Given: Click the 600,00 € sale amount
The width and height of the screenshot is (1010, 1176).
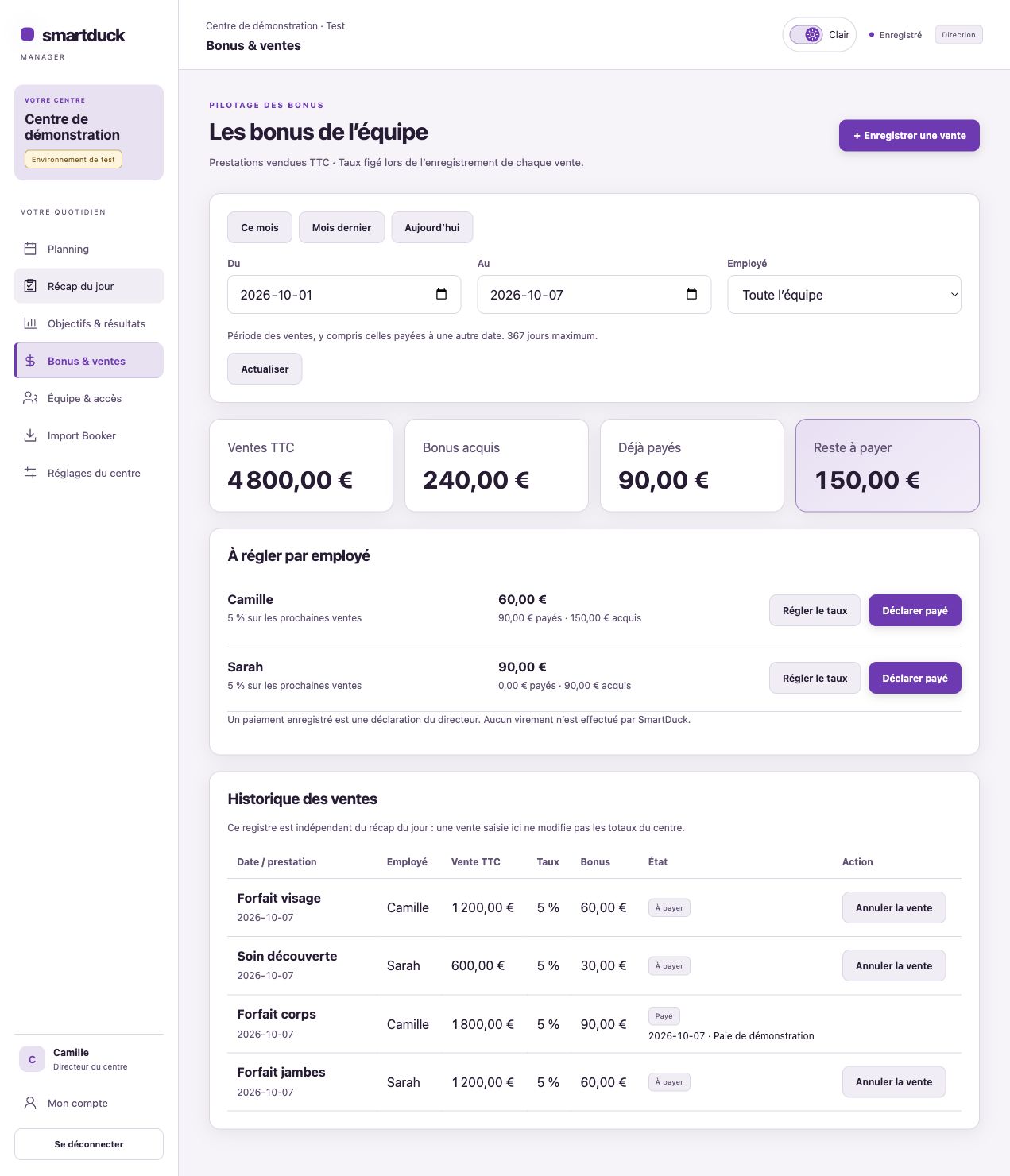Looking at the screenshot, I should tap(478, 965).
